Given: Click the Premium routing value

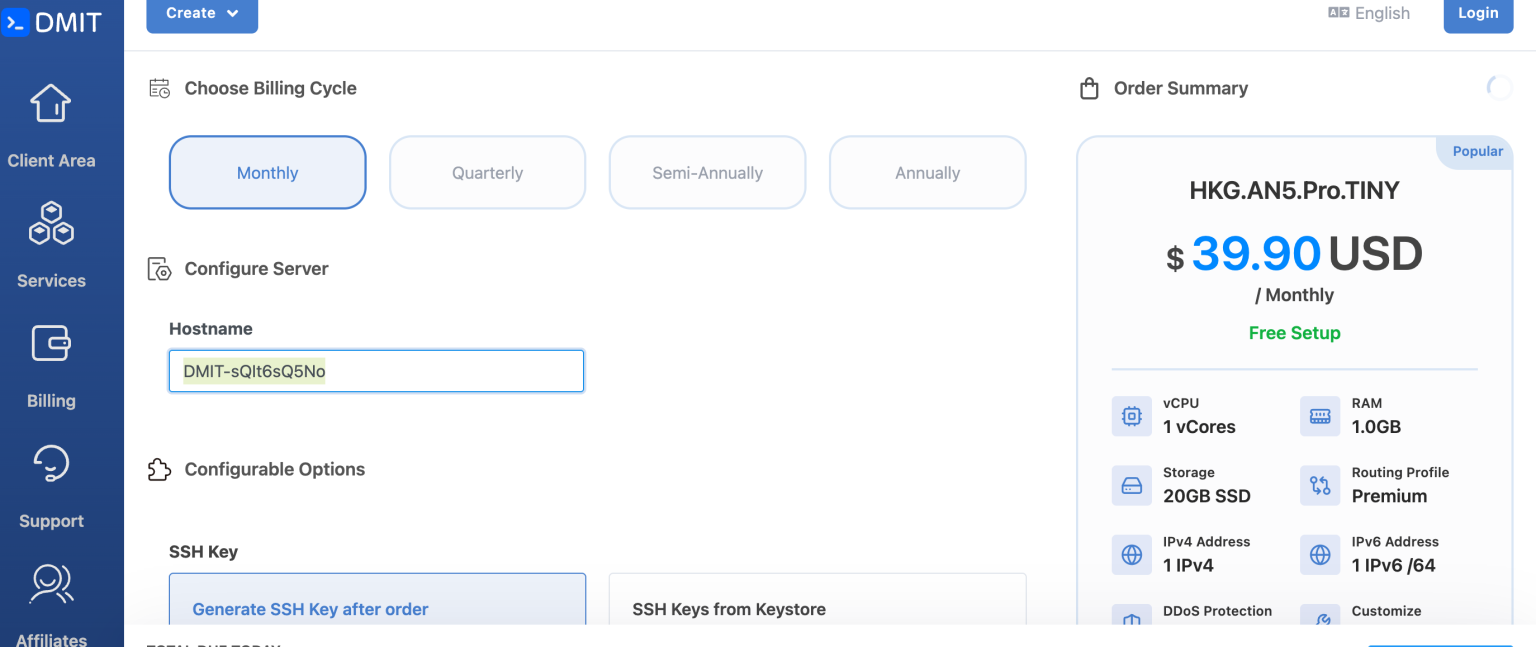Looking at the screenshot, I should coord(1389,496).
